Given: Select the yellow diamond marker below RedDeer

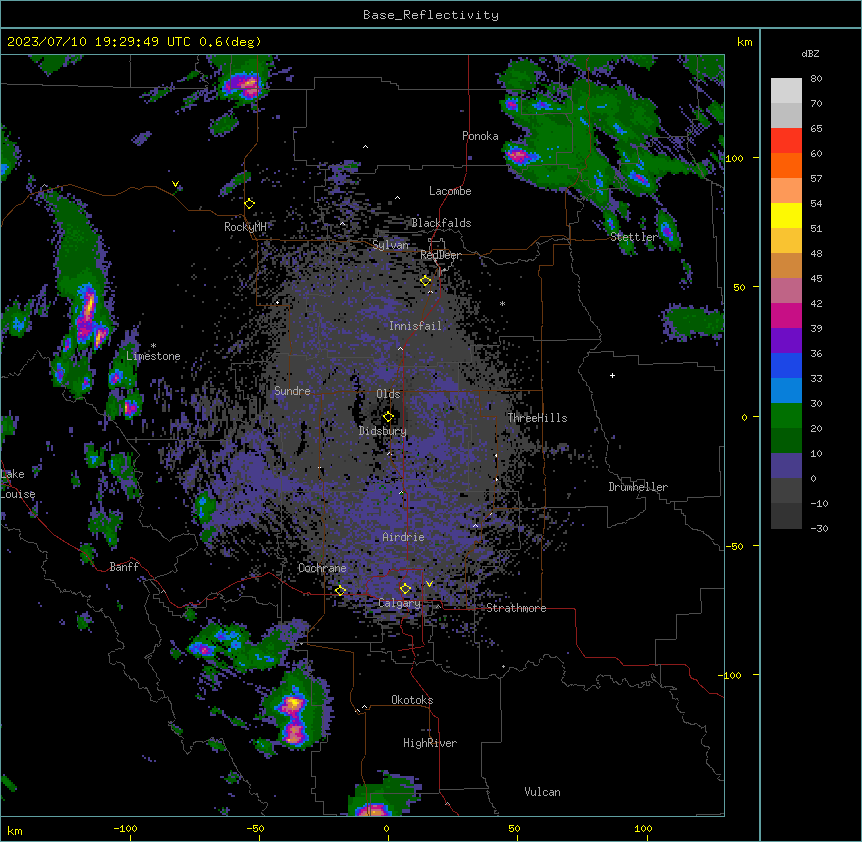Looking at the screenshot, I should pyautogui.click(x=426, y=281).
